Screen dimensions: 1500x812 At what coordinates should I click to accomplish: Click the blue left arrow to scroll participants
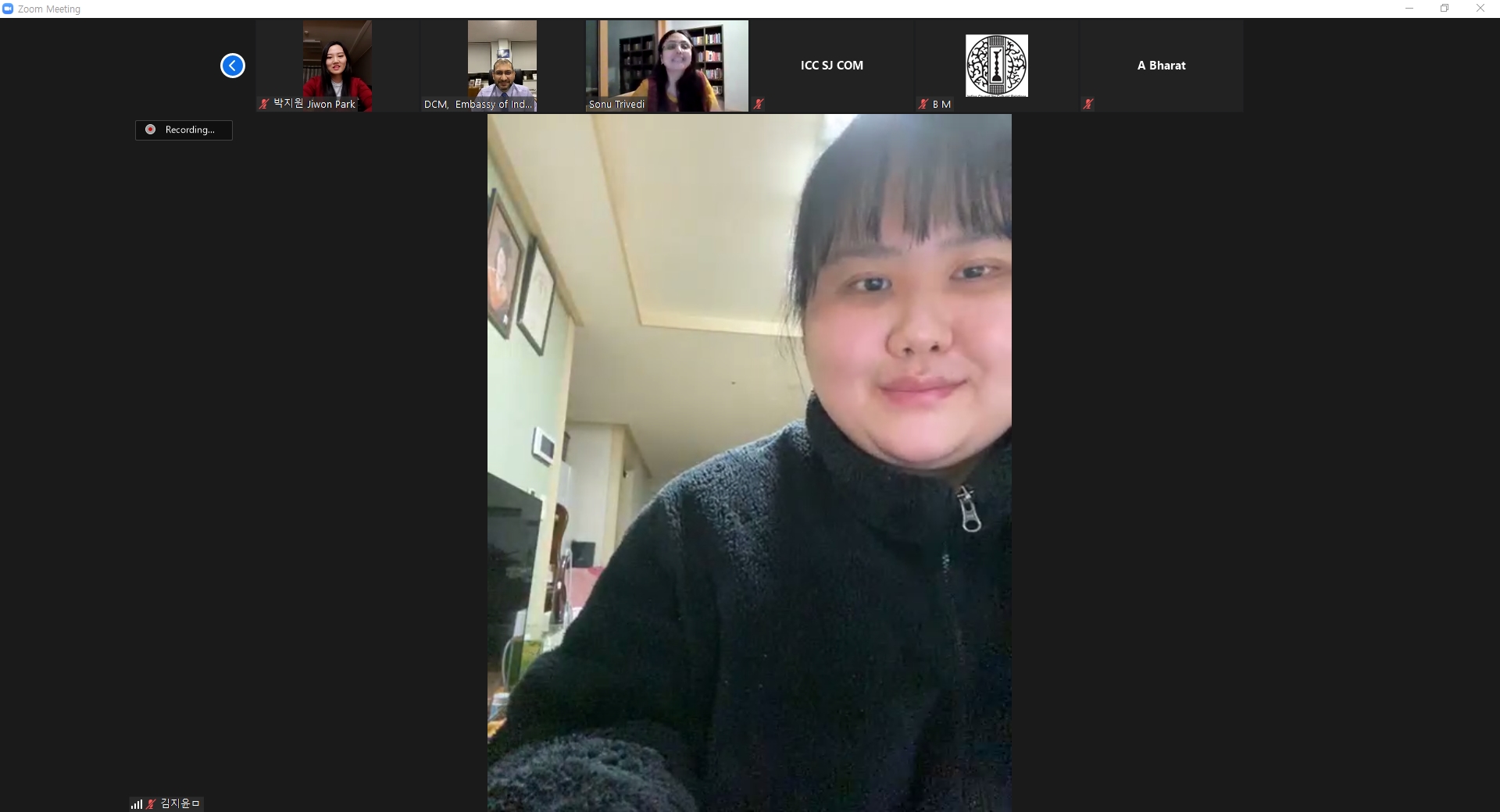232,66
